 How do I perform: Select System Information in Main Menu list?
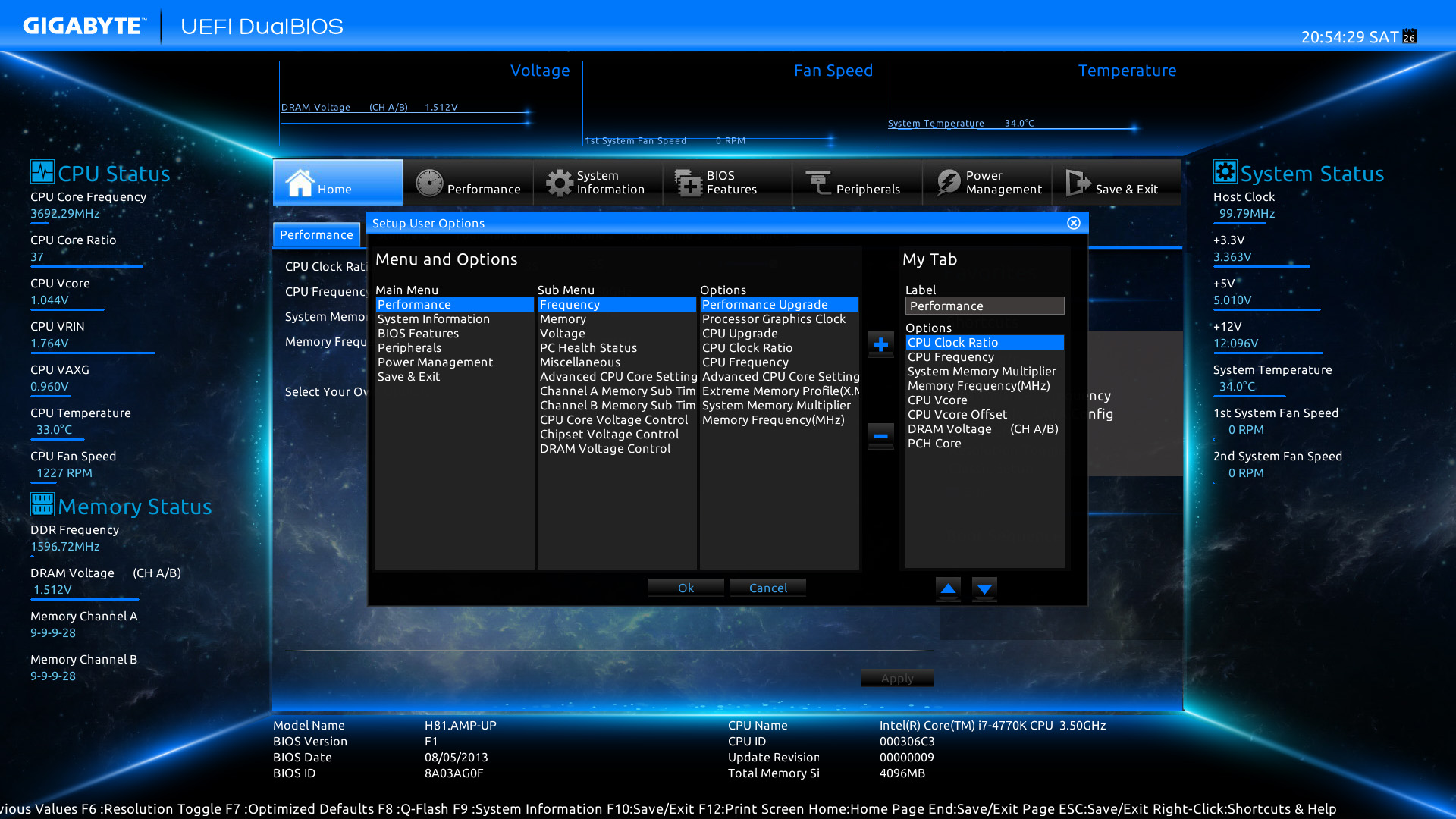pos(454,319)
